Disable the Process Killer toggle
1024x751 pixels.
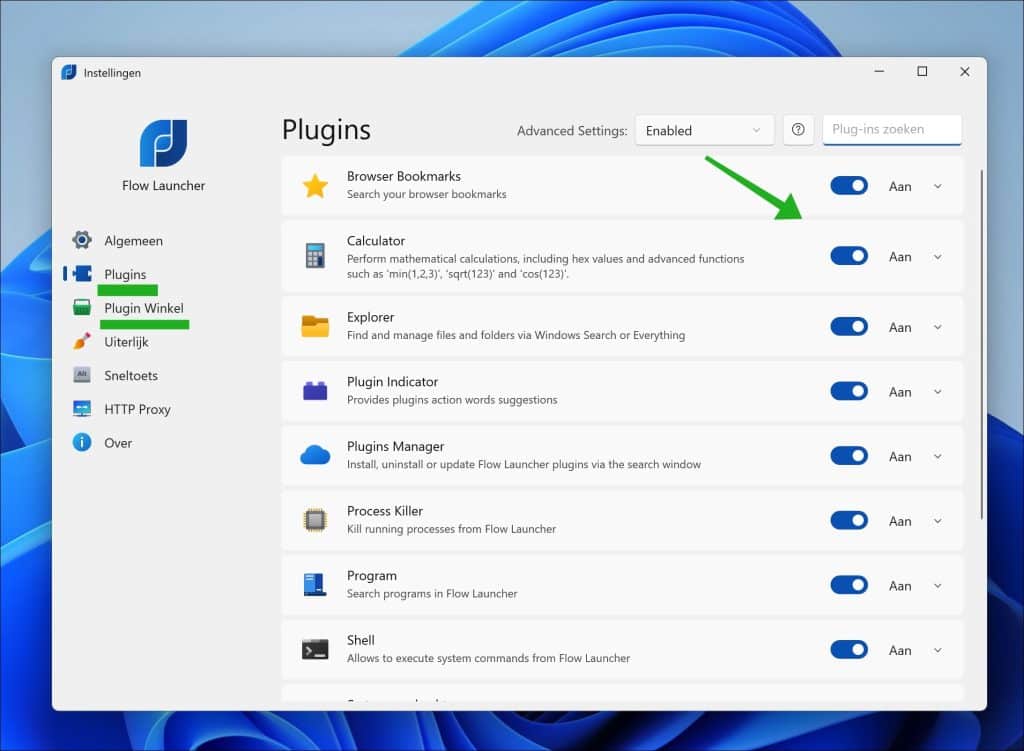(849, 520)
